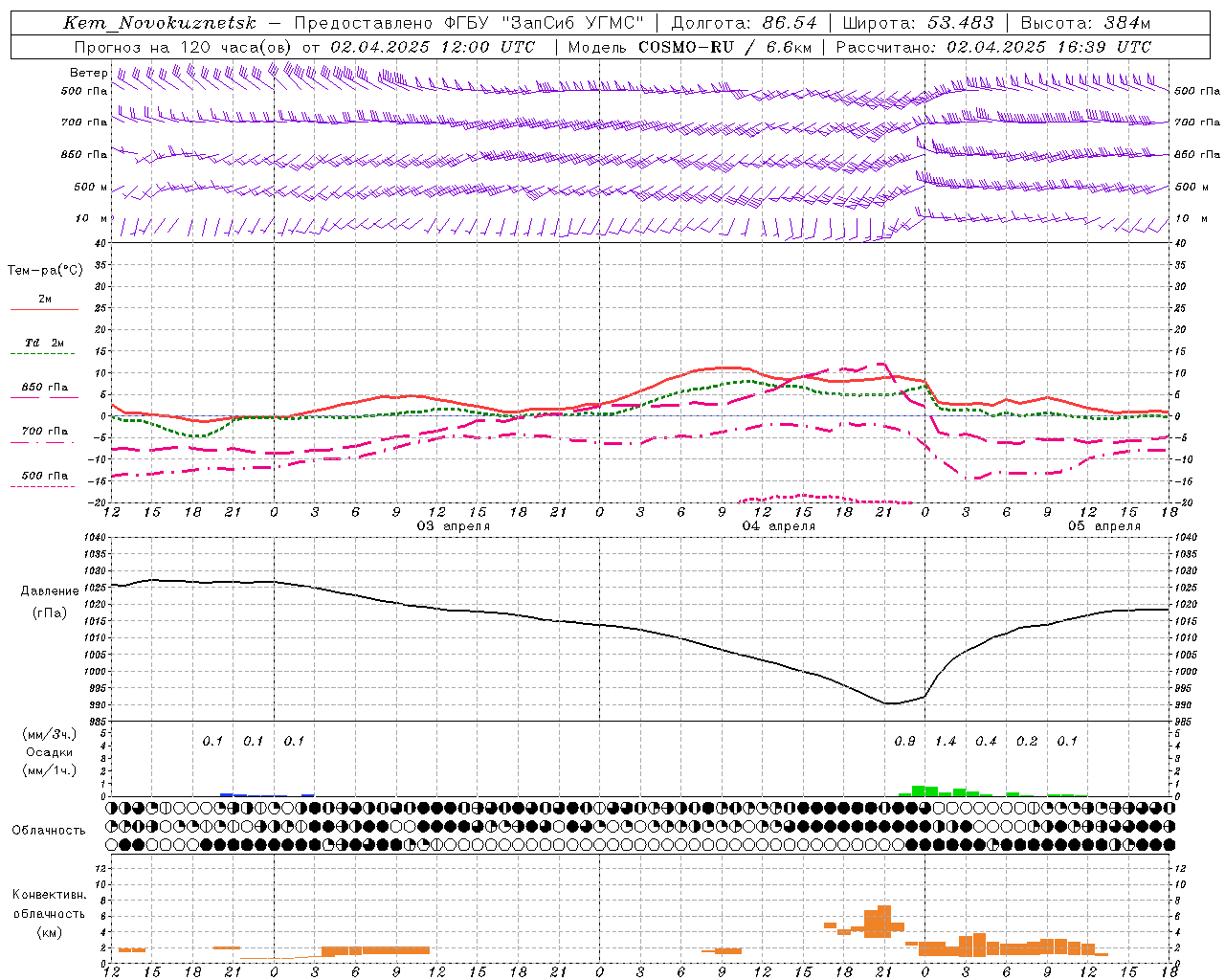Image resolution: width=1225 pixels, height=980 pixels.
Task: Click the 'Конвективн.' convective cloud label
Action: tap(49, 895)
